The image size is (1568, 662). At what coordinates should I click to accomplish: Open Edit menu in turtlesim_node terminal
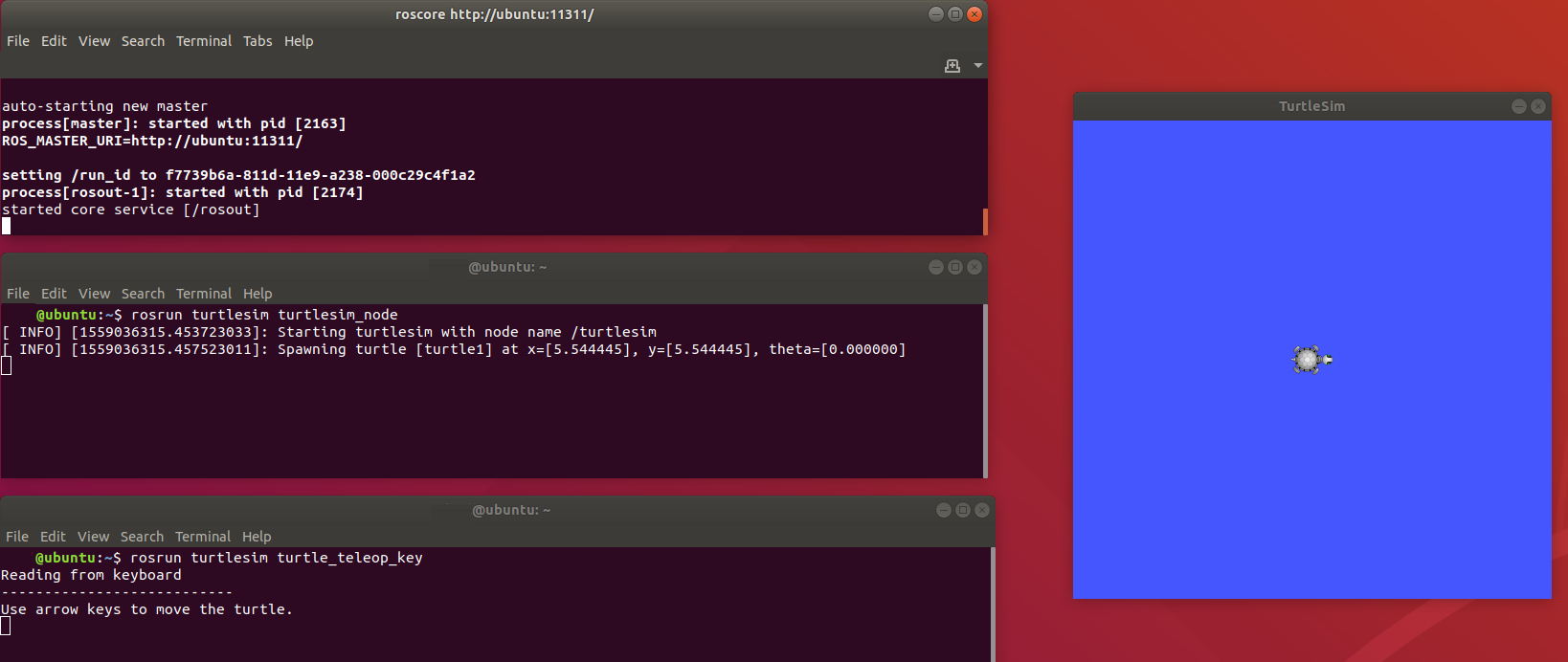click(x=54, y=294)
